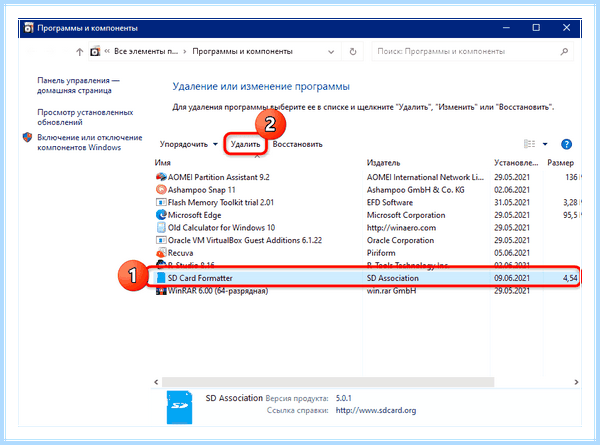Open Включение или отключение компонентов Windows
The width and height of the screenshot is (600, 445).
(90, 142)
